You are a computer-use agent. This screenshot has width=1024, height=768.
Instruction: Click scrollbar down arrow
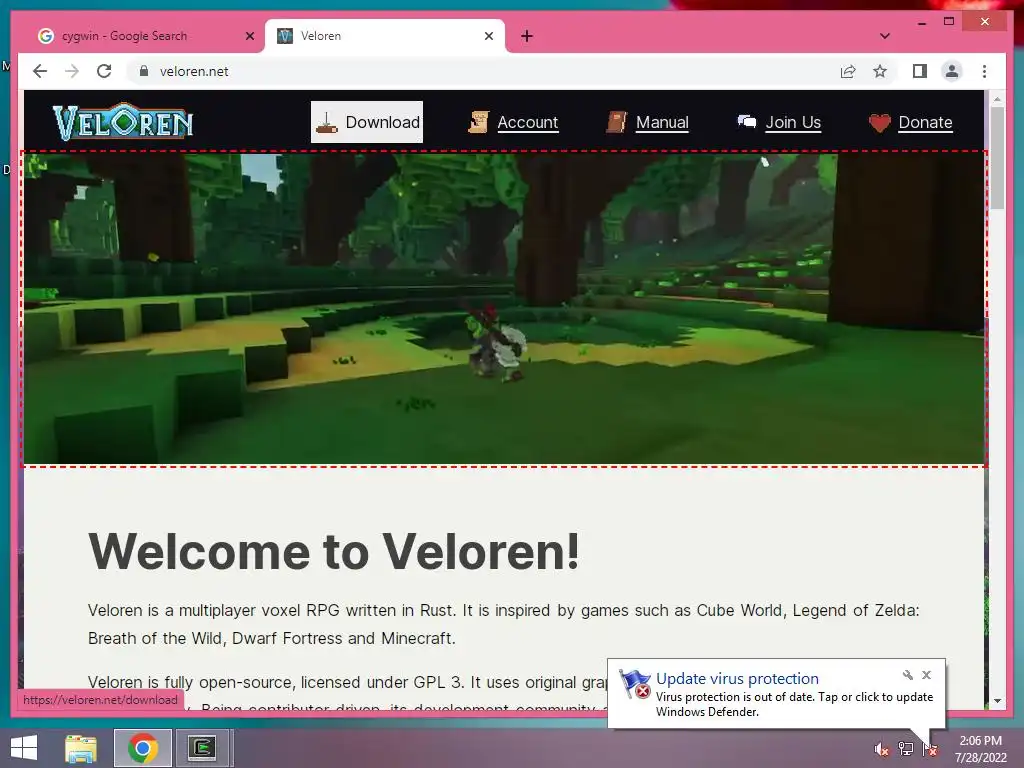click(997, 701)
